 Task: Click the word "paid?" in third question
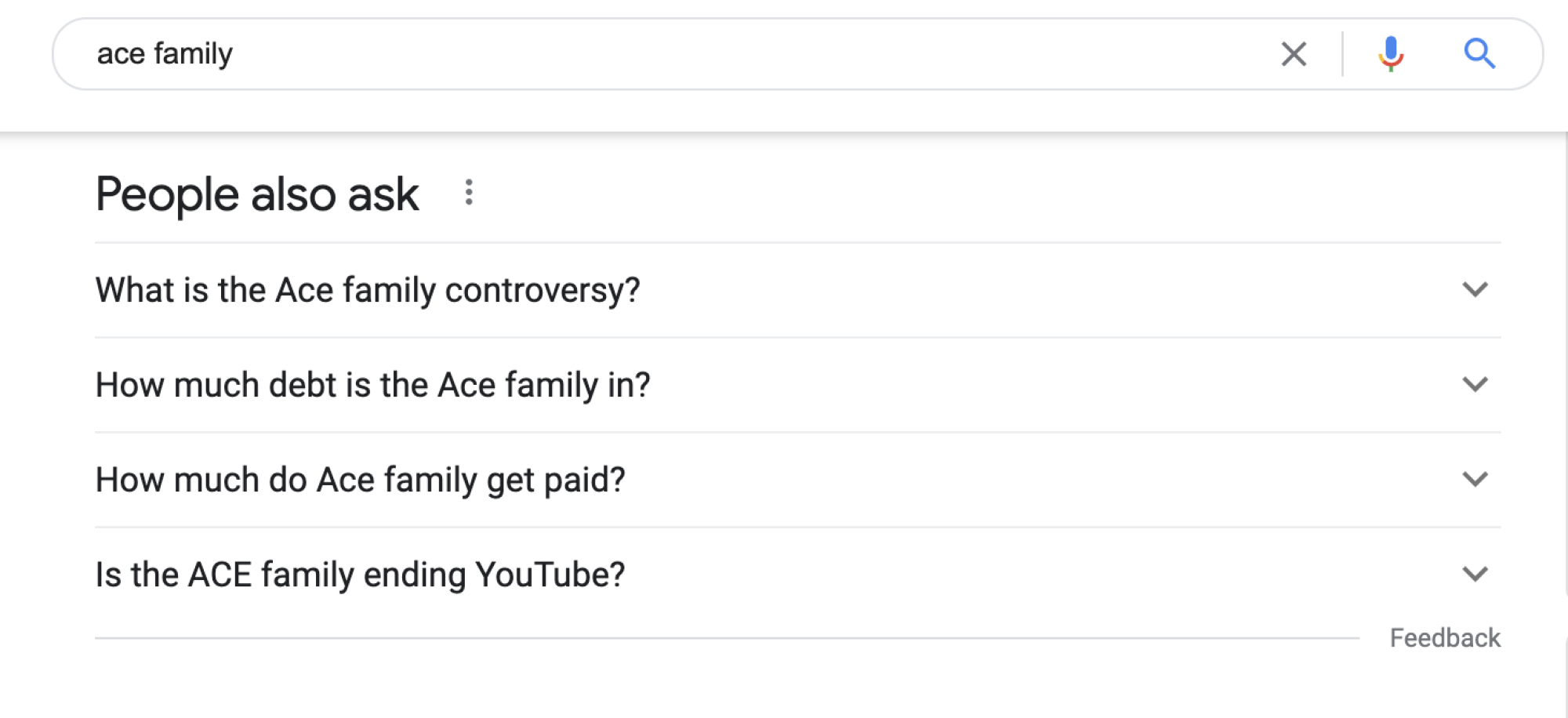coord(584,480)
